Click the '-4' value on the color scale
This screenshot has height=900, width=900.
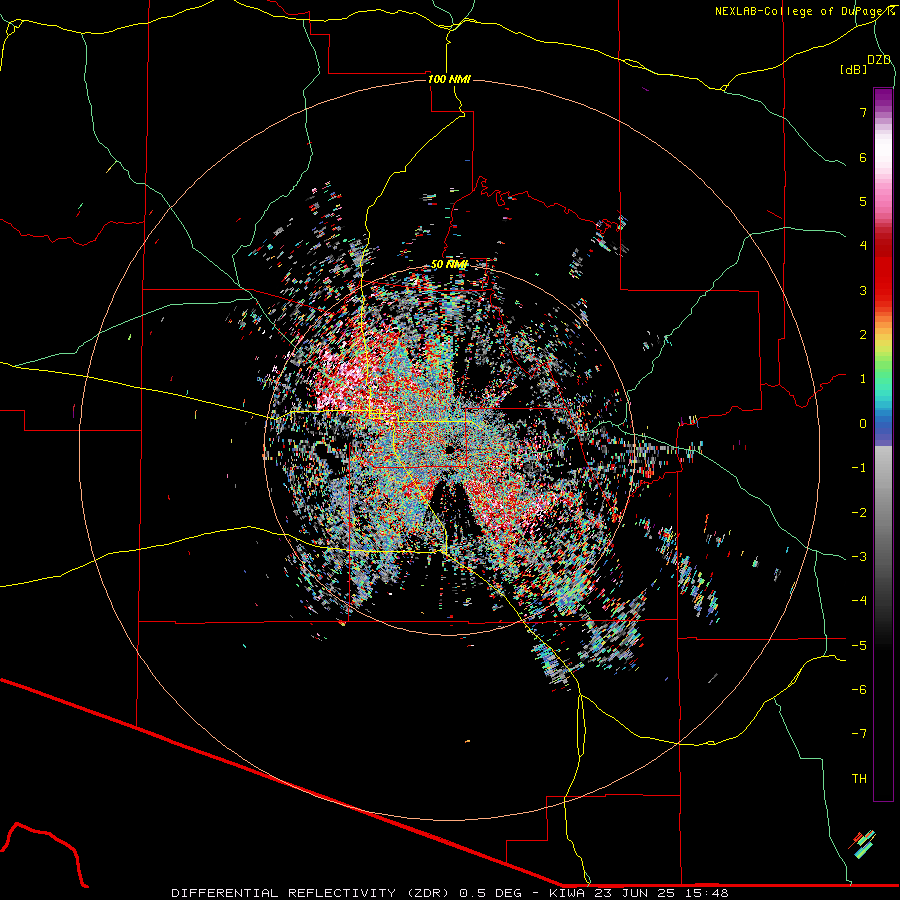tap(859, 601)
